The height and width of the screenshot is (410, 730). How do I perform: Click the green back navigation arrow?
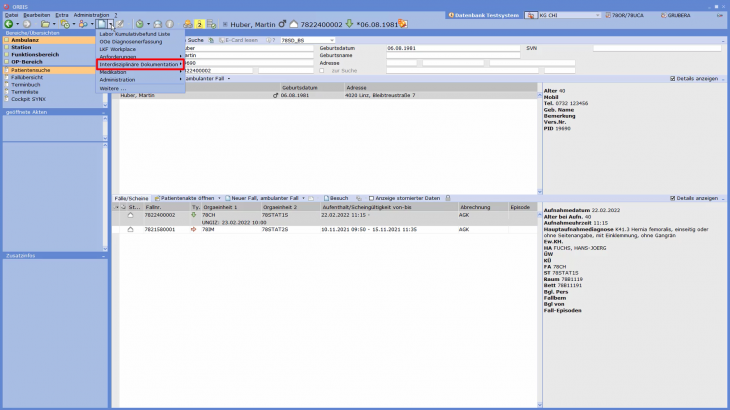coord(9,23)
